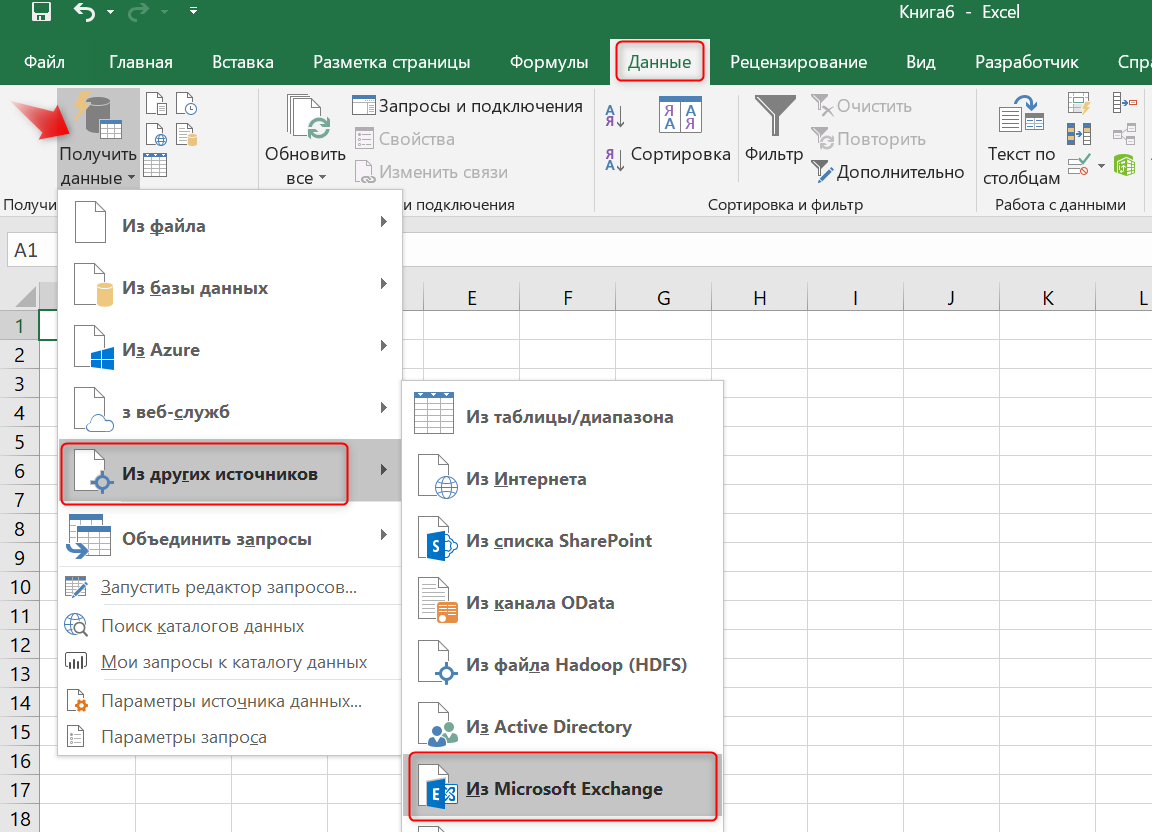Click the From Table/Range small ribbon icon
Screen dimensions: 1152x832
click(155, 165)
